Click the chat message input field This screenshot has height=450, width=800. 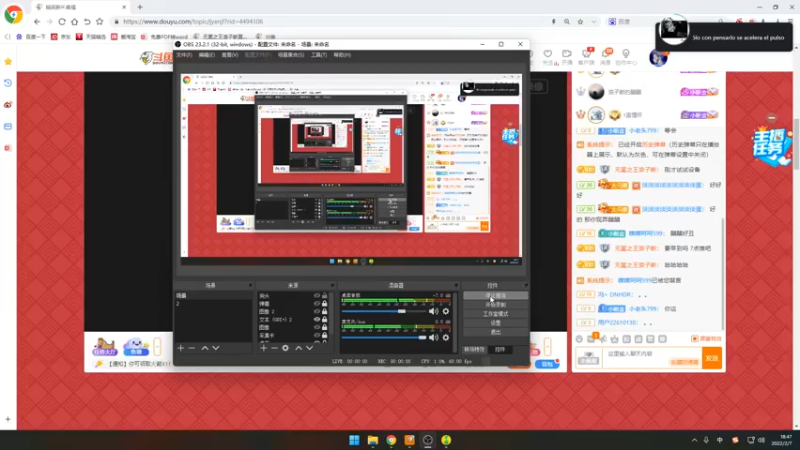coord(652,358)
